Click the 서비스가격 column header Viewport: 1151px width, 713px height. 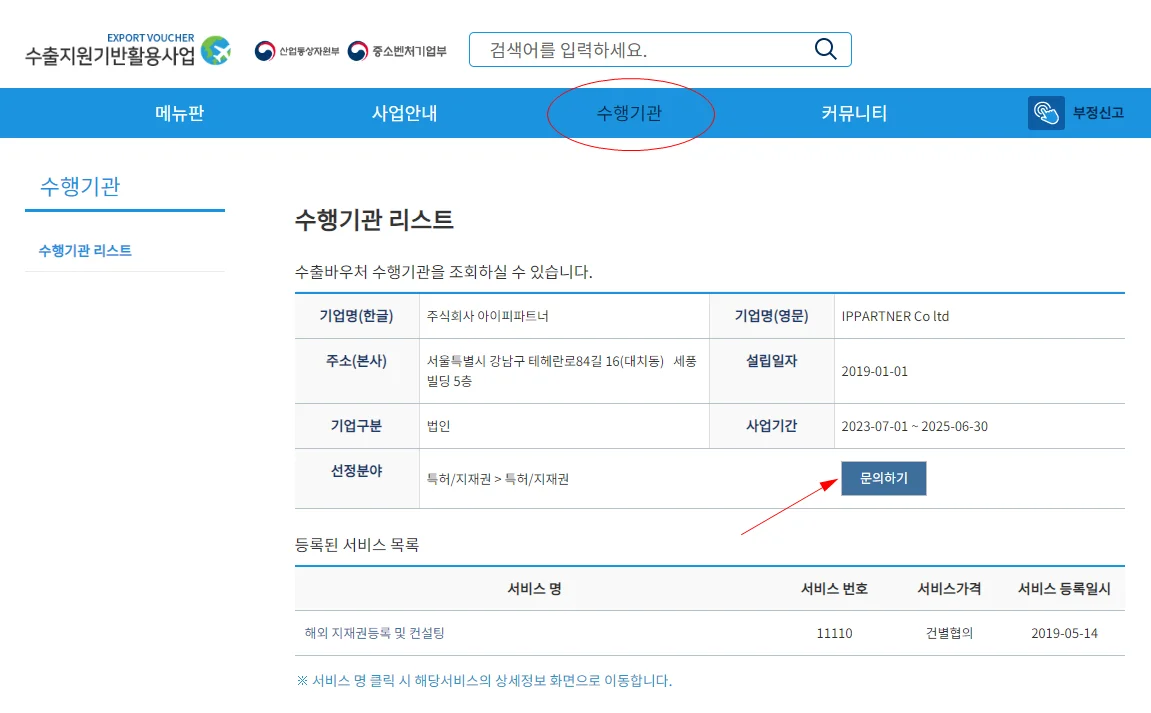pos(949,588)
